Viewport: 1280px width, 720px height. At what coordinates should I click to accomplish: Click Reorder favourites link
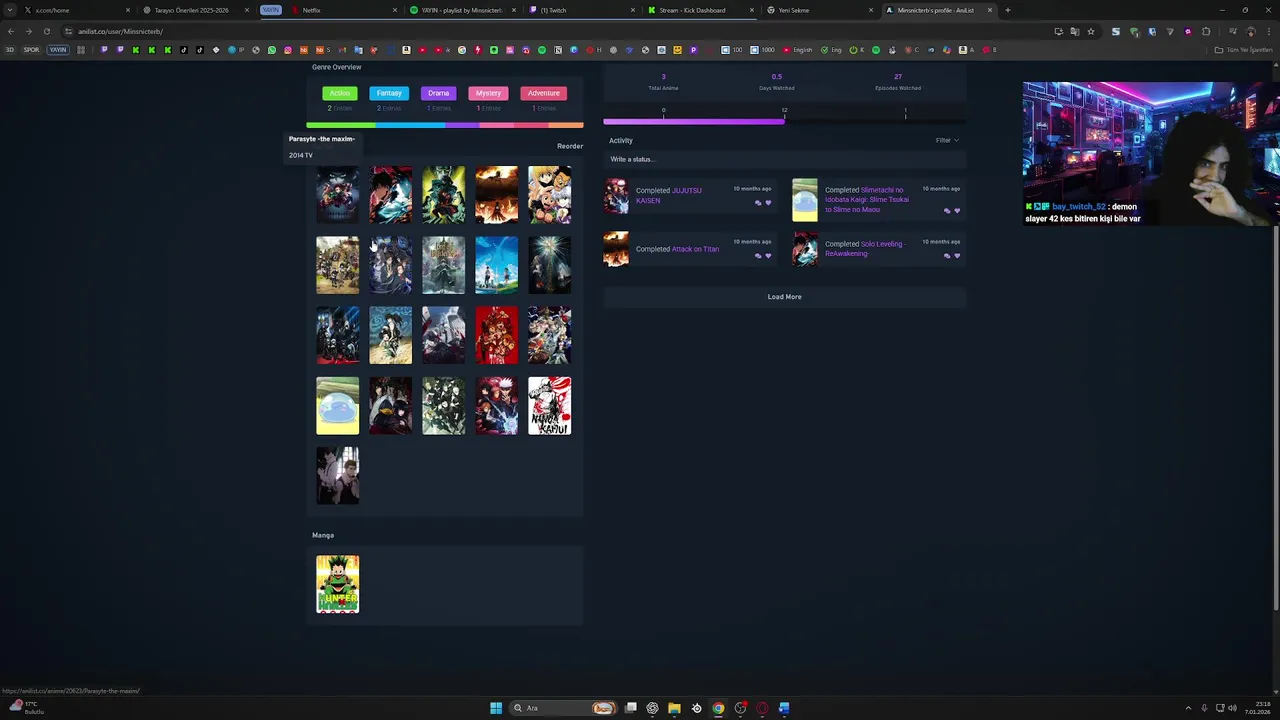[x=570, y=146]
